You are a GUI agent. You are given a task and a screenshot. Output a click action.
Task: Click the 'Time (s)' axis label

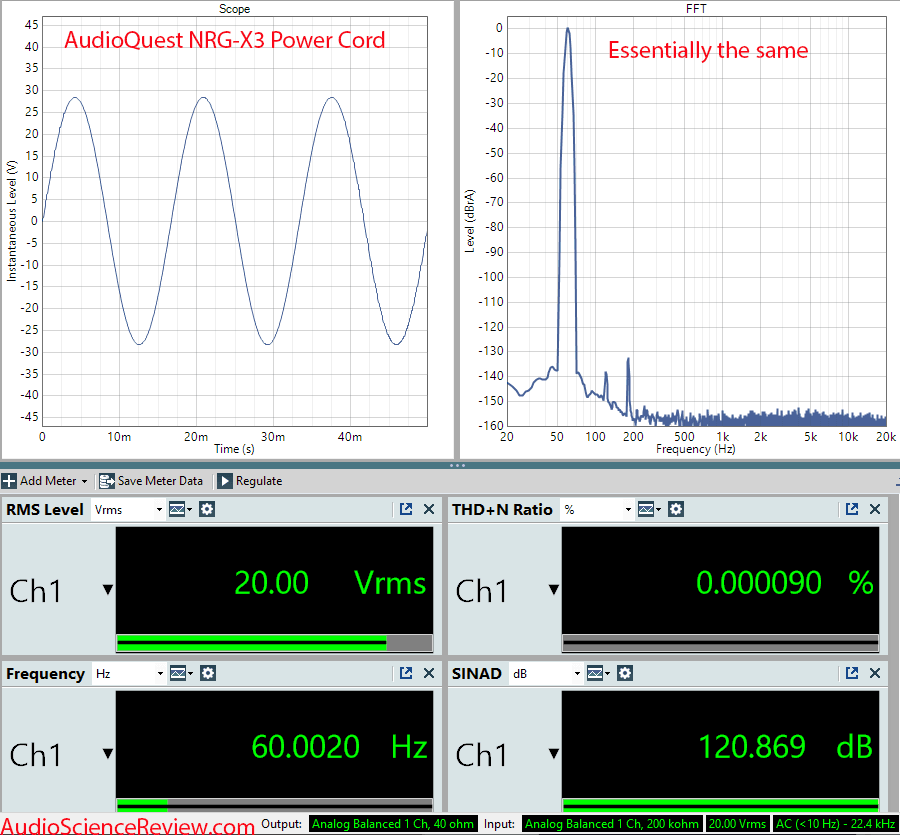click(x=234, y=449)
